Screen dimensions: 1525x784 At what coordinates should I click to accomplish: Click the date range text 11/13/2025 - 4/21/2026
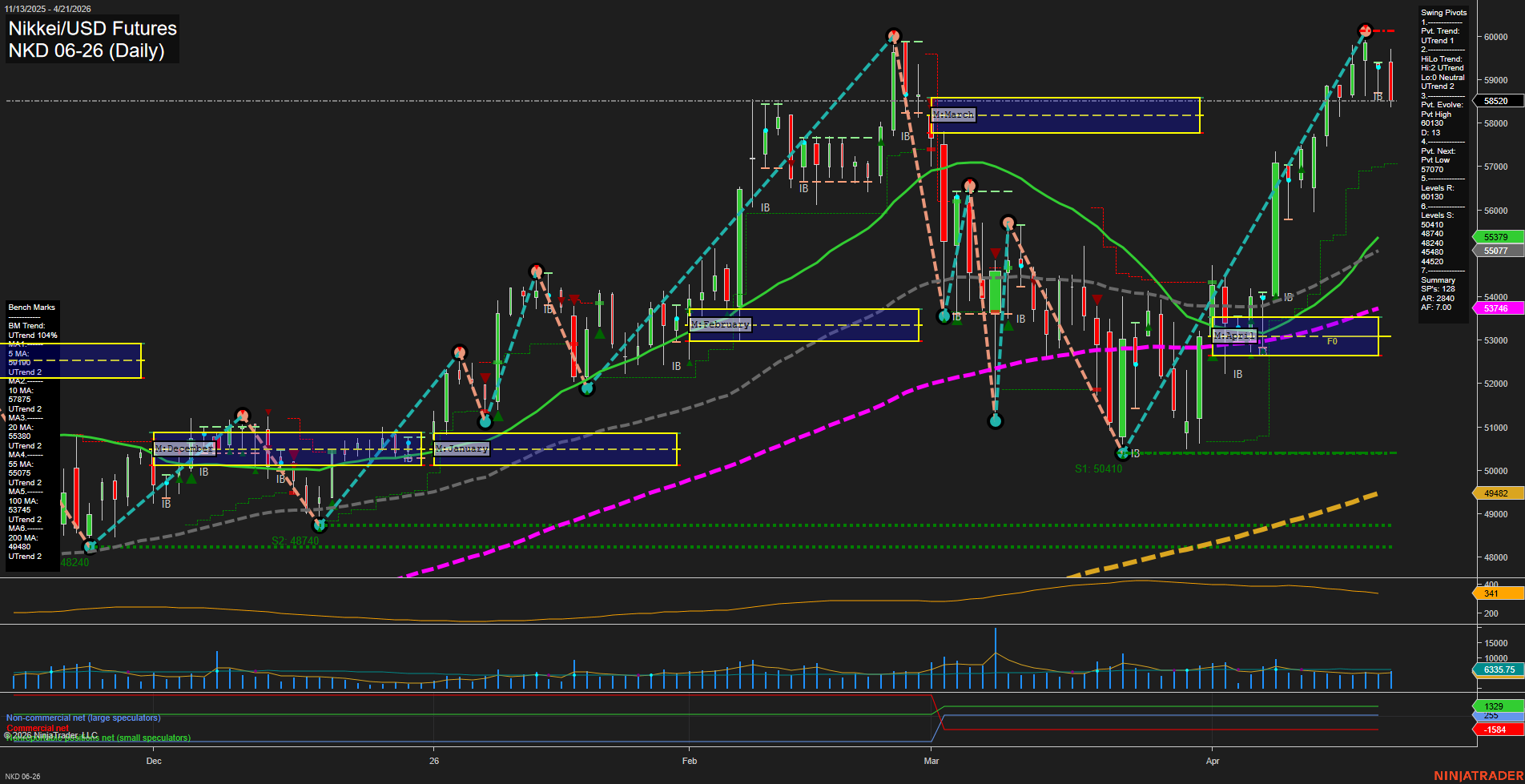(x=48, y=7)
